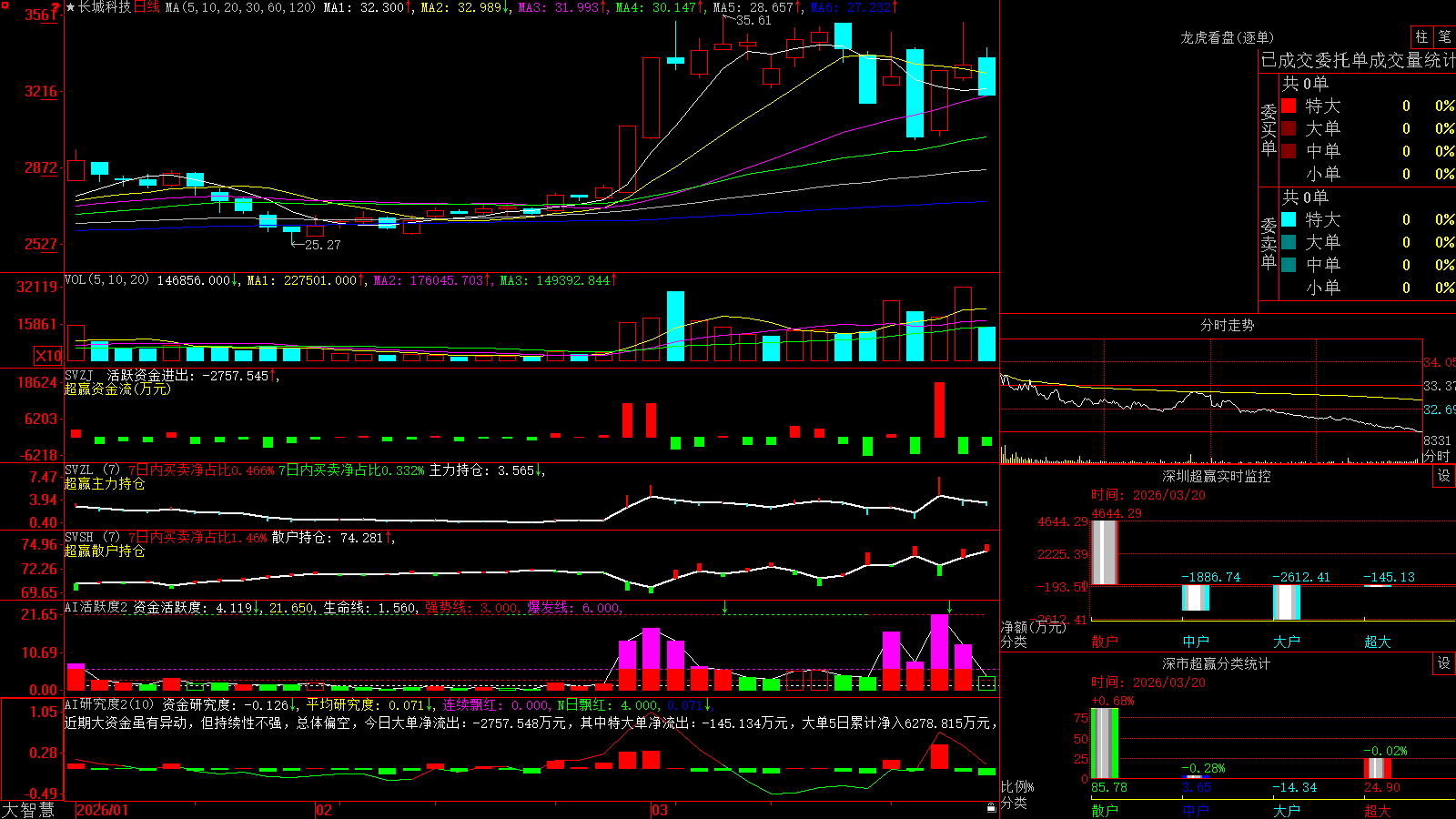Viewport: 1456px width, 819px height.
Task: Switch to 柱 (bar) view
Action: [1421, 37]
